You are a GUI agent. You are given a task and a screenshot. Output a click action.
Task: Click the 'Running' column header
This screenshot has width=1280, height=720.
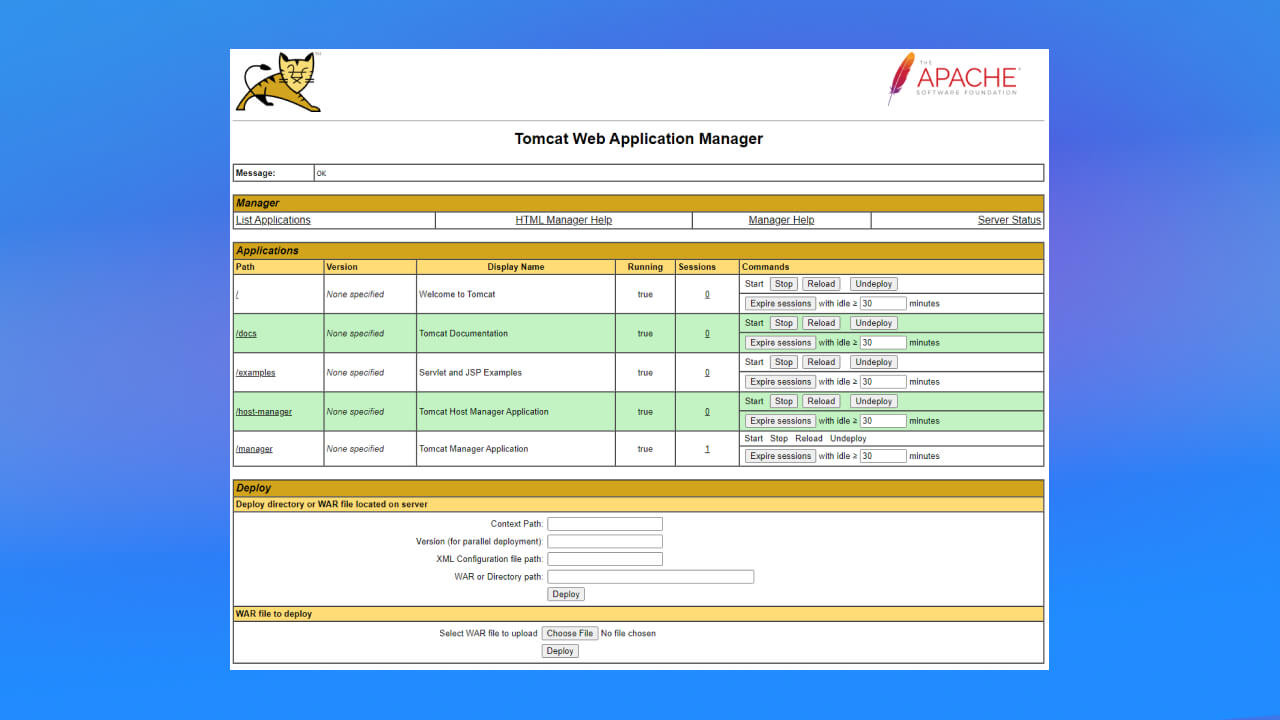click(645, 267)
